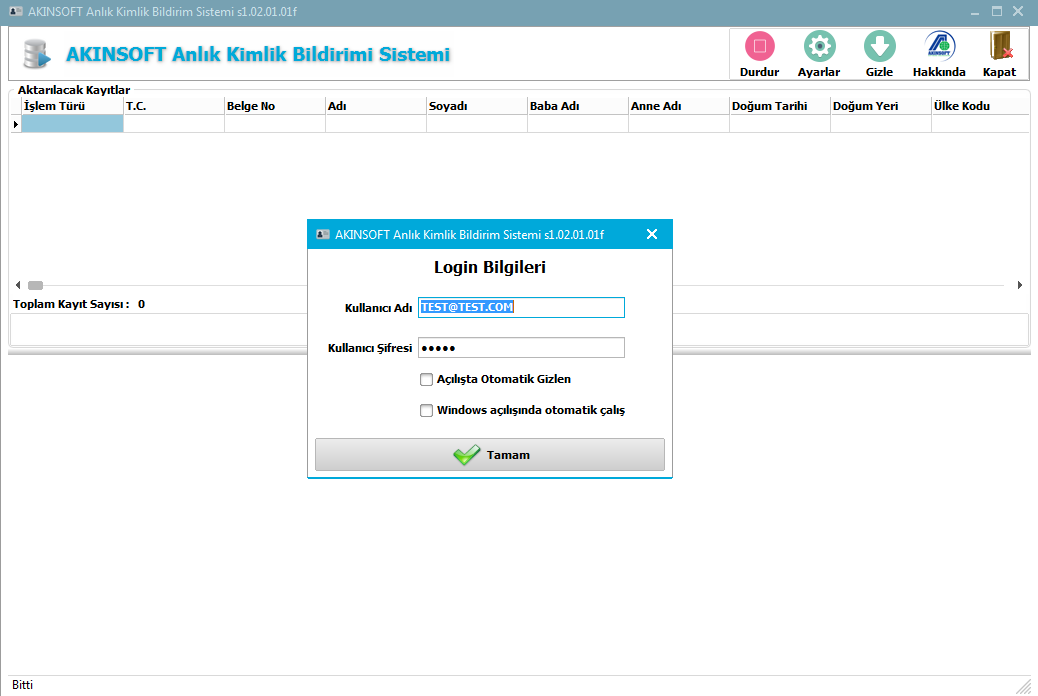Click the Adı column header
This screenshot has height=696, width=1038.
pyautogui.click(x=376, y=106)
